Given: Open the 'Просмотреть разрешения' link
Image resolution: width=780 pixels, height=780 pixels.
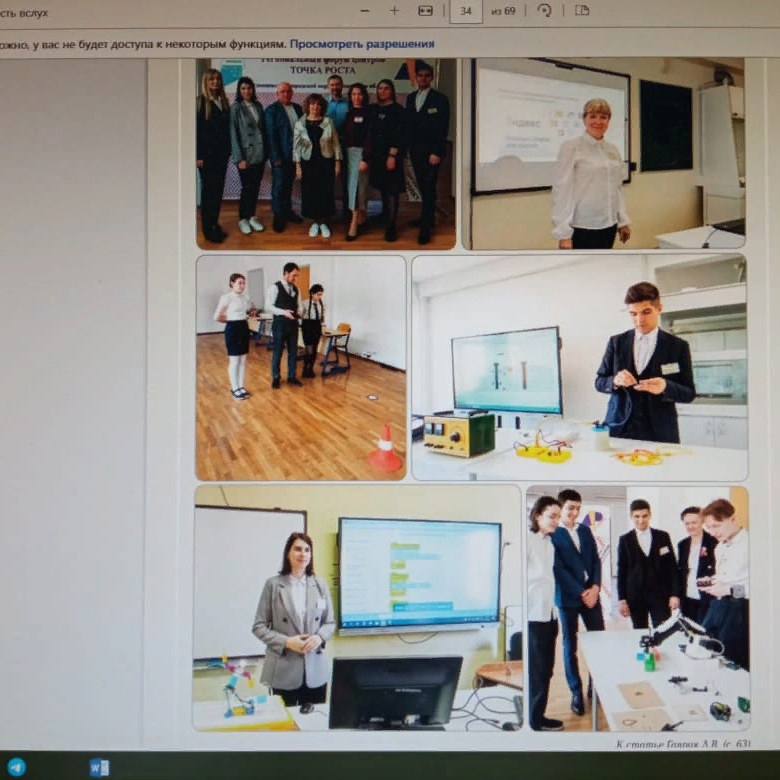Looking at the screenshot, I should tap(362, 44).
